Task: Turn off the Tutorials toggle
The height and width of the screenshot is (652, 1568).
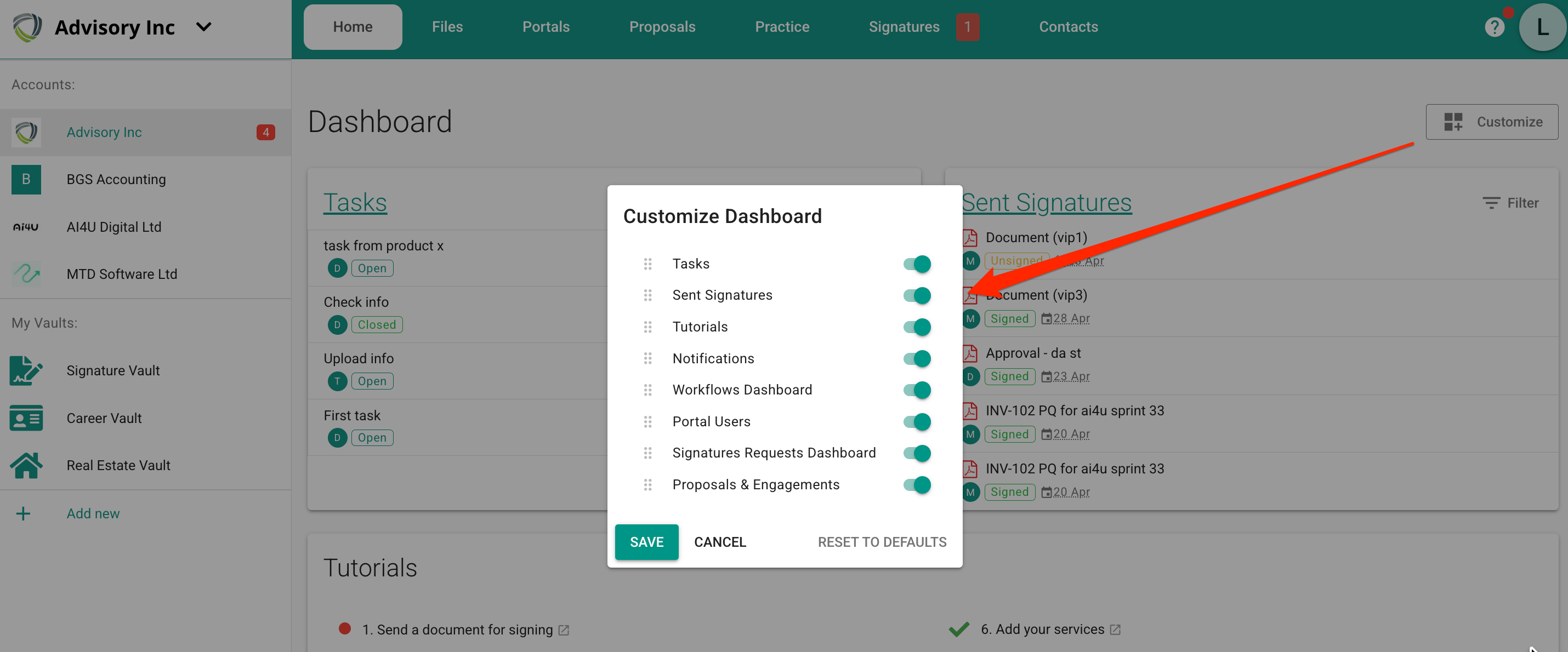Action: click(917, 327)
